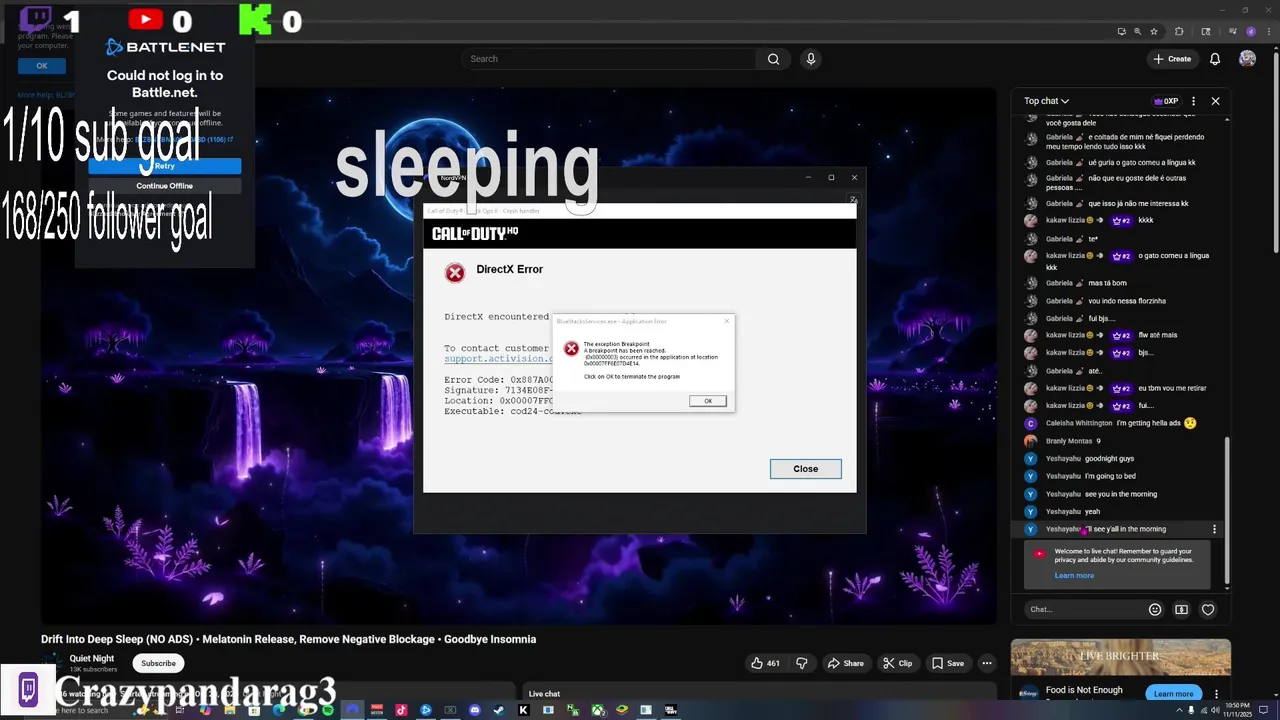Subscribe to the Quiet Night channel
Screen dimensions: 1280x720
158,663
